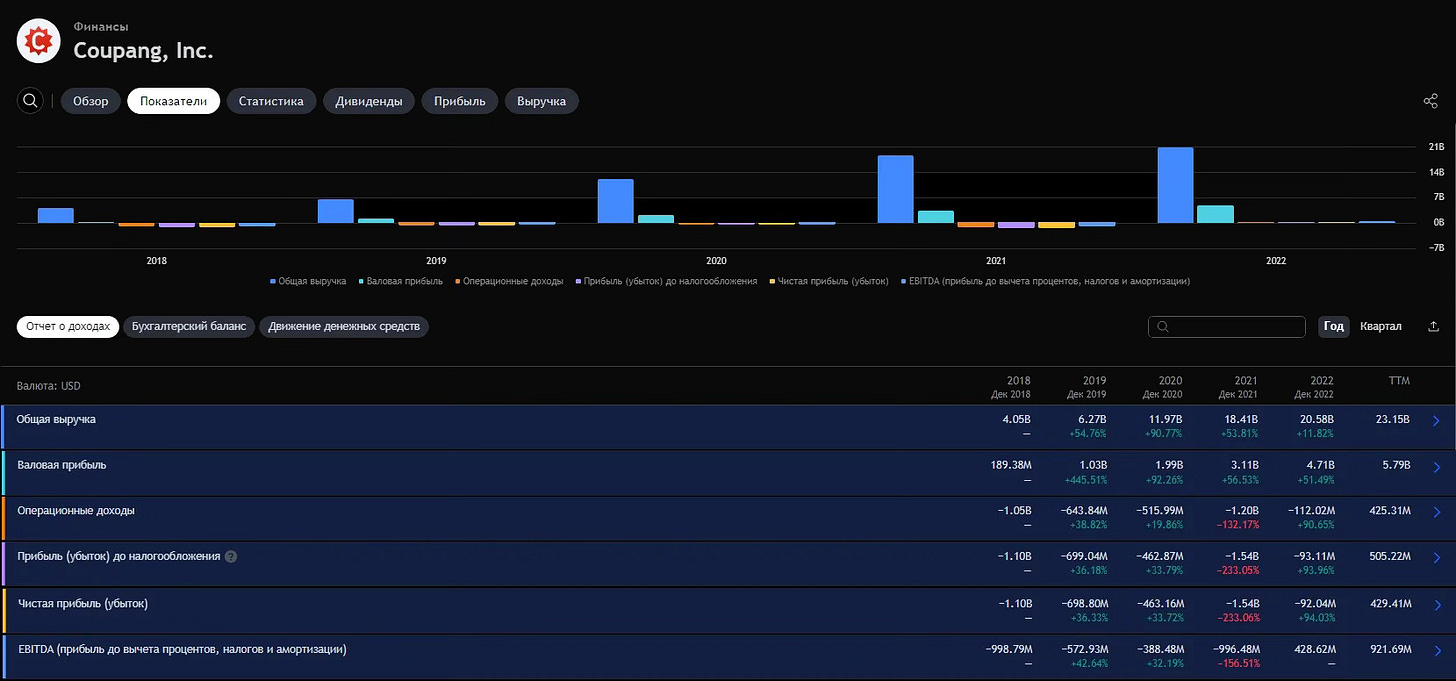Expand Валовая прибыль row chevron
Viewport: 1456px width, 681px height.
pyautogui.click(x=1436, y=467)
